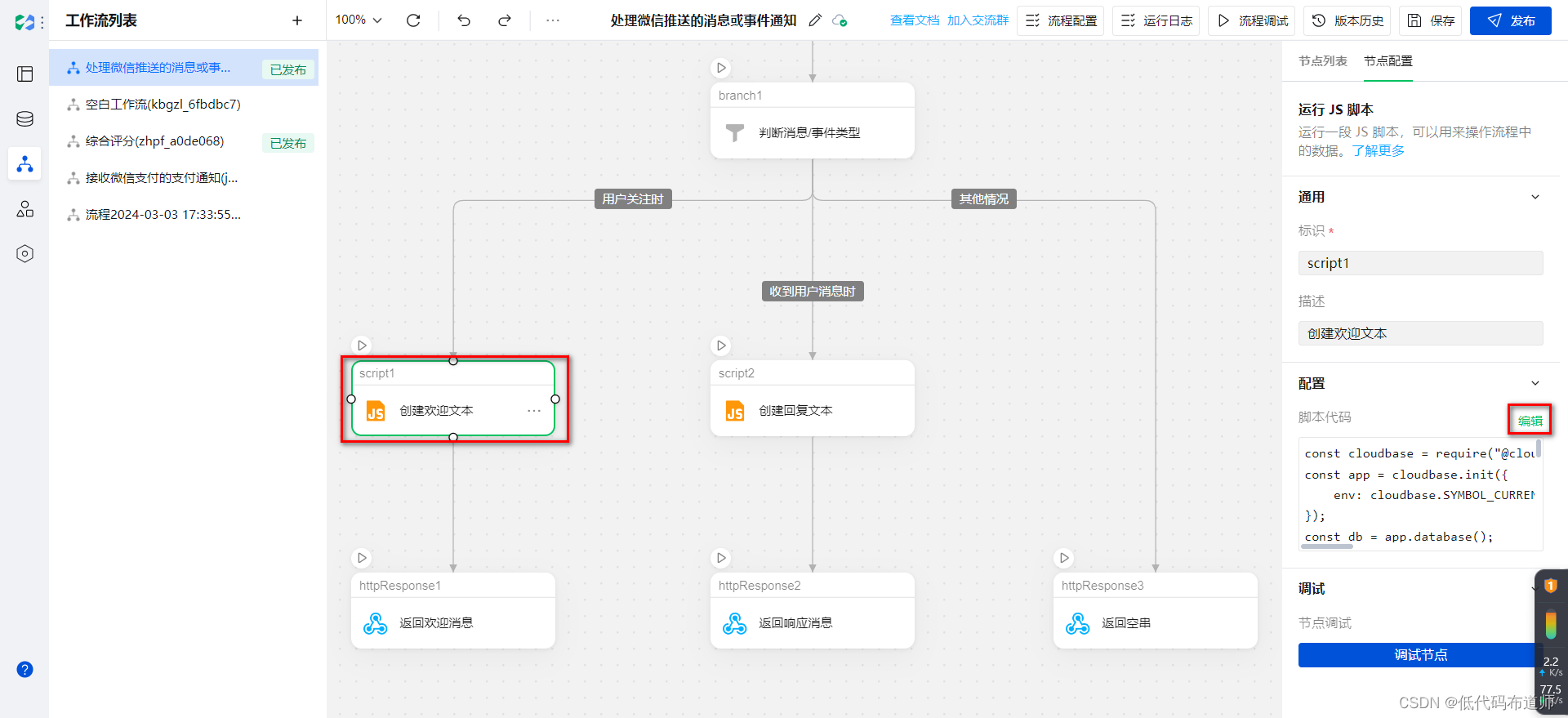Click the 描述 创建欢迎文本 input field

(x=1420, y=333)
